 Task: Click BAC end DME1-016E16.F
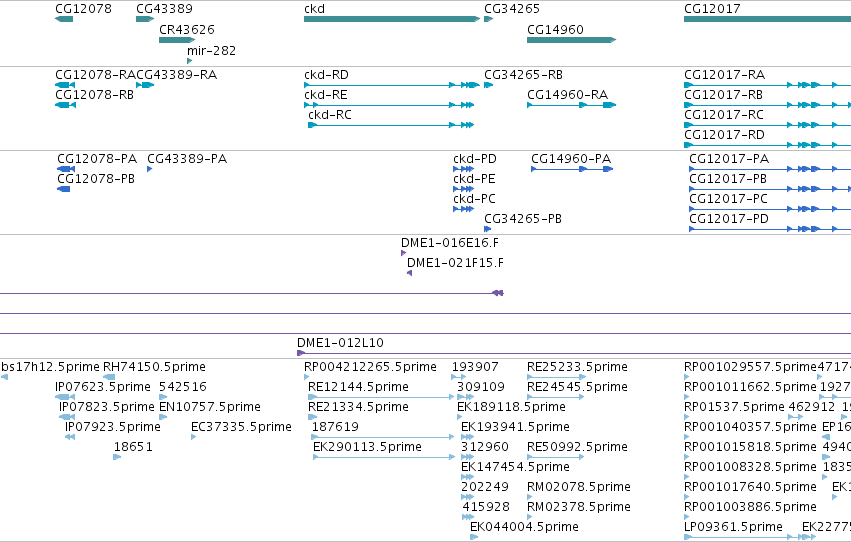449,243
